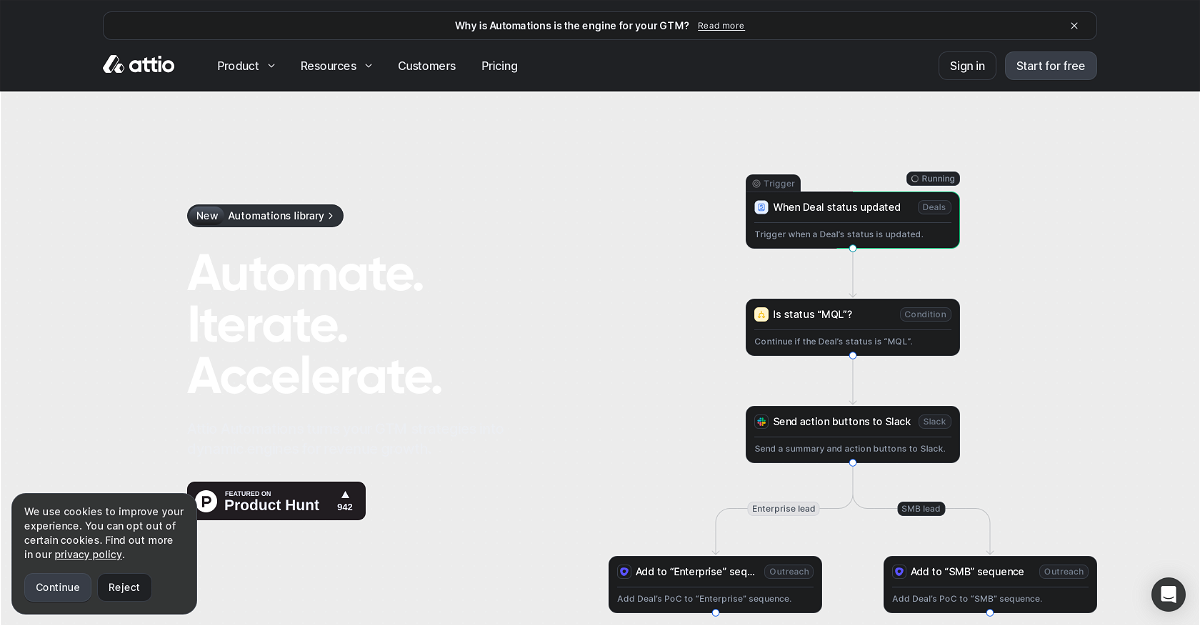Click the Slack icon on the workflow node
This screenshot has height=626, width=1200.
click(x=761, y=422)
